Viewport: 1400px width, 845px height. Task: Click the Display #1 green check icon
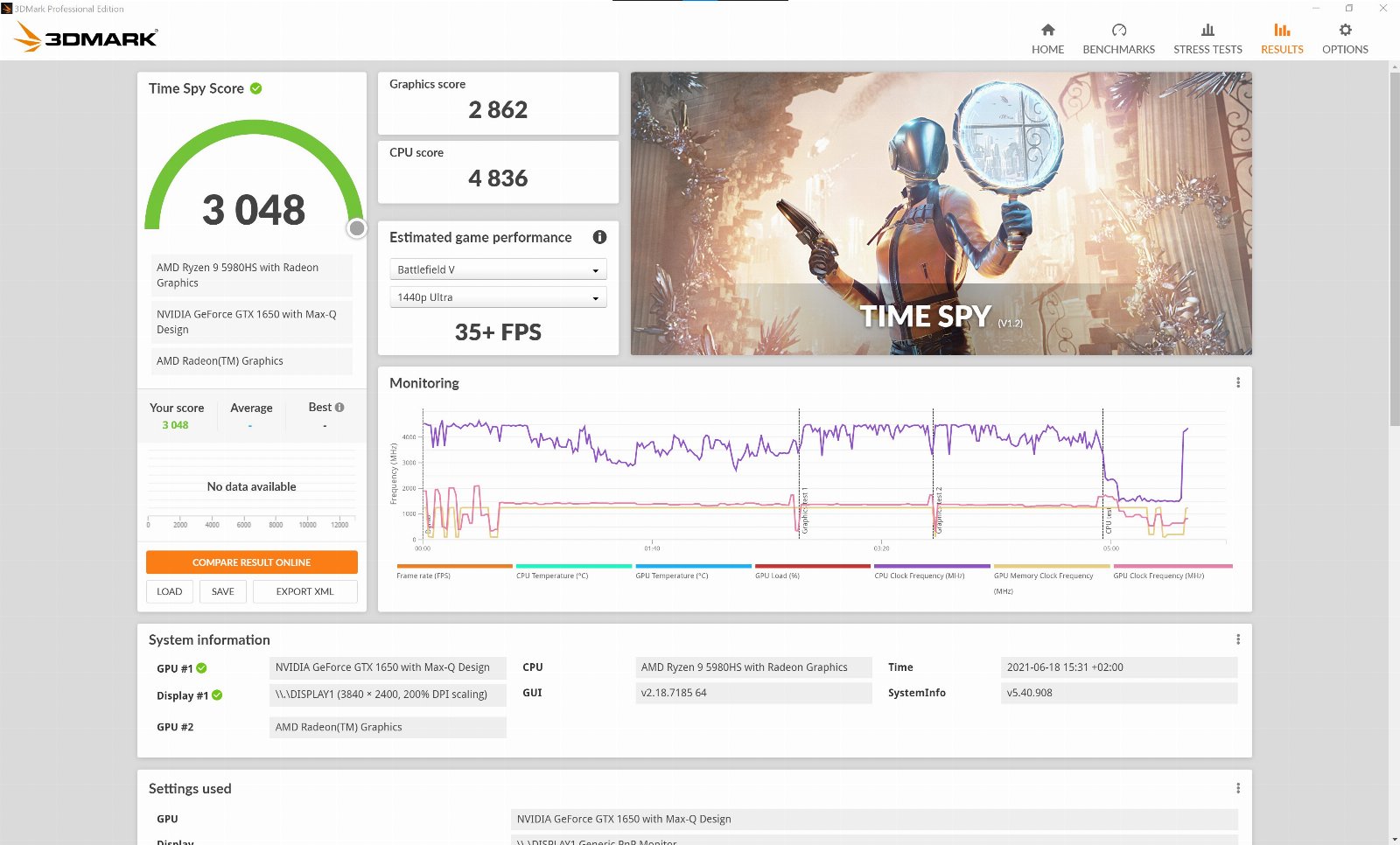pos(217,695)
